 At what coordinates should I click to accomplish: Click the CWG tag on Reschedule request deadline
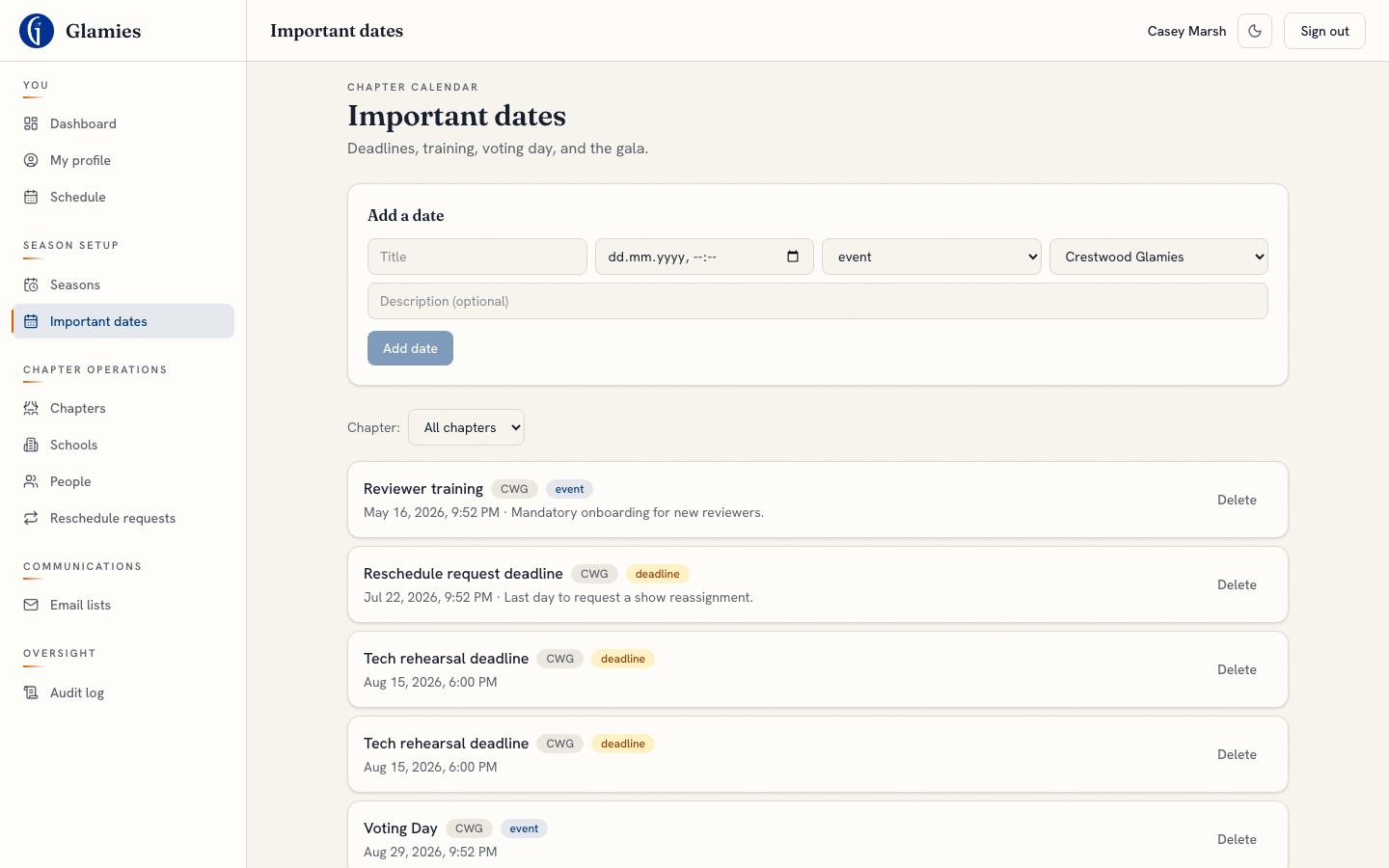pyautogui.click(x=594, y=574)
